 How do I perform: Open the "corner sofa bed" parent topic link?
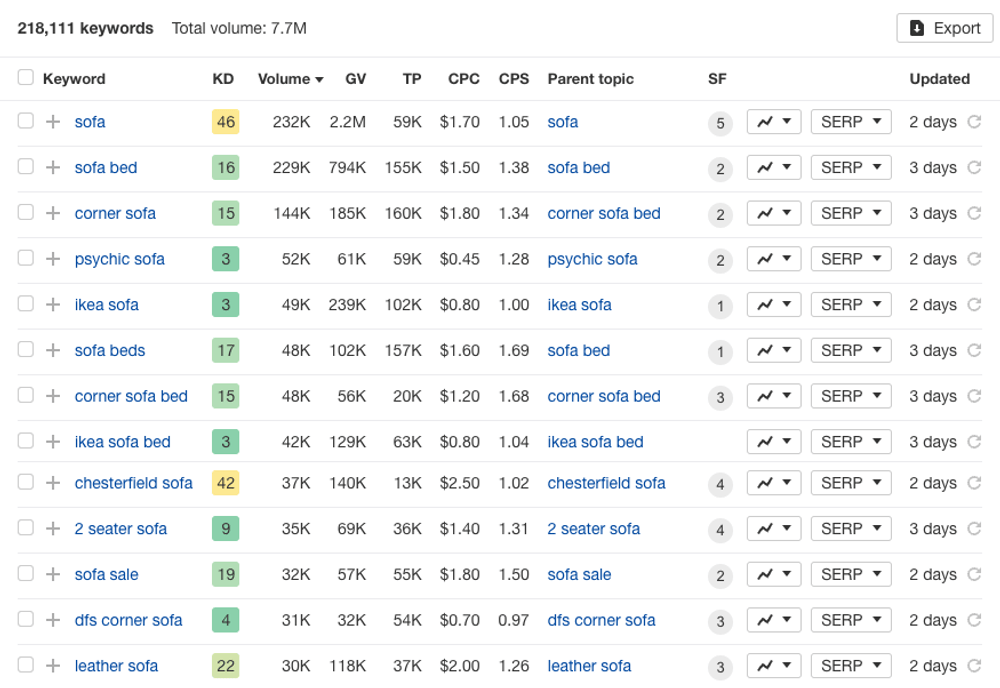click(604, 213)
